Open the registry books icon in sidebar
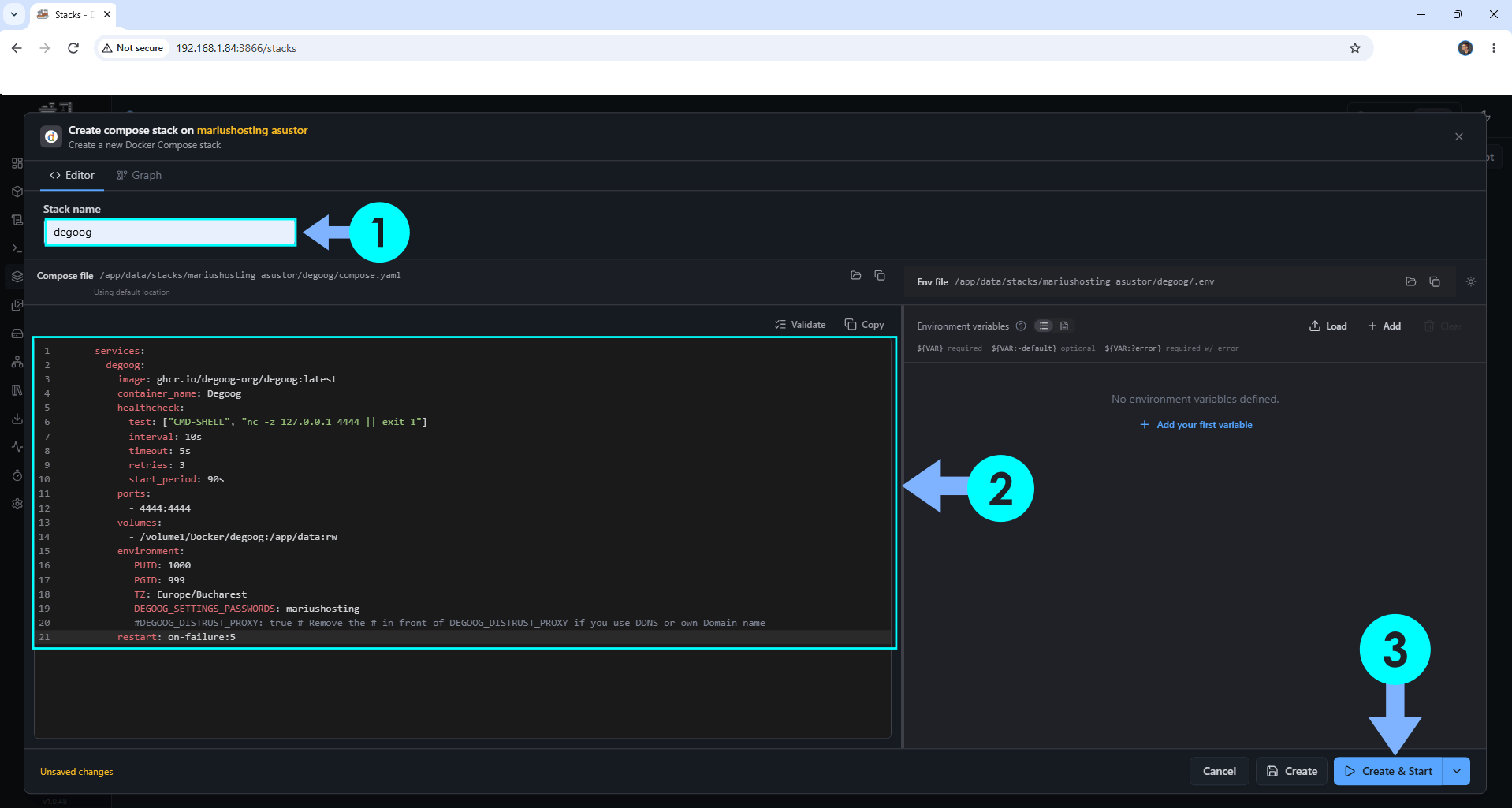The height and width of the screenshot is (808, 1512). (x=17, y=390)
